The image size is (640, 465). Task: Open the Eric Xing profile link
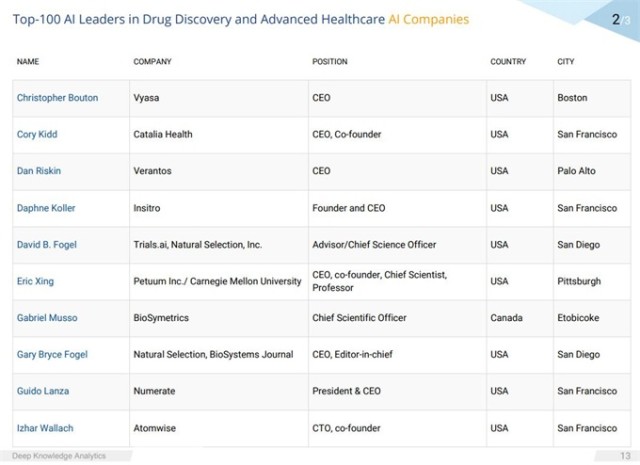[35, 281]
